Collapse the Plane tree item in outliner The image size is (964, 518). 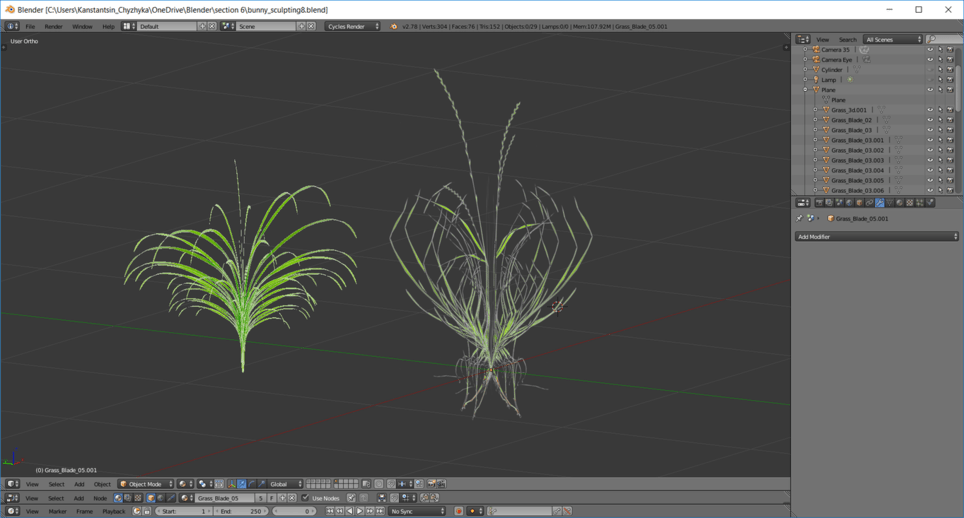pyautogui.click(x=805, y=90)
